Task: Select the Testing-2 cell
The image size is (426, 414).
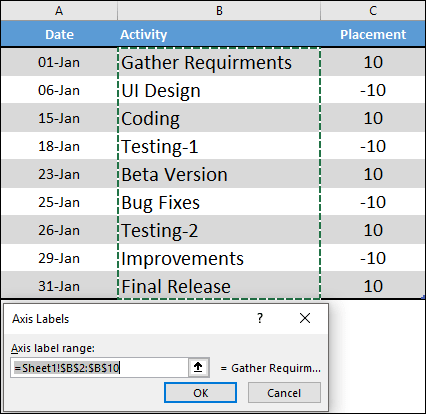Action: click(x=219, y=230)
